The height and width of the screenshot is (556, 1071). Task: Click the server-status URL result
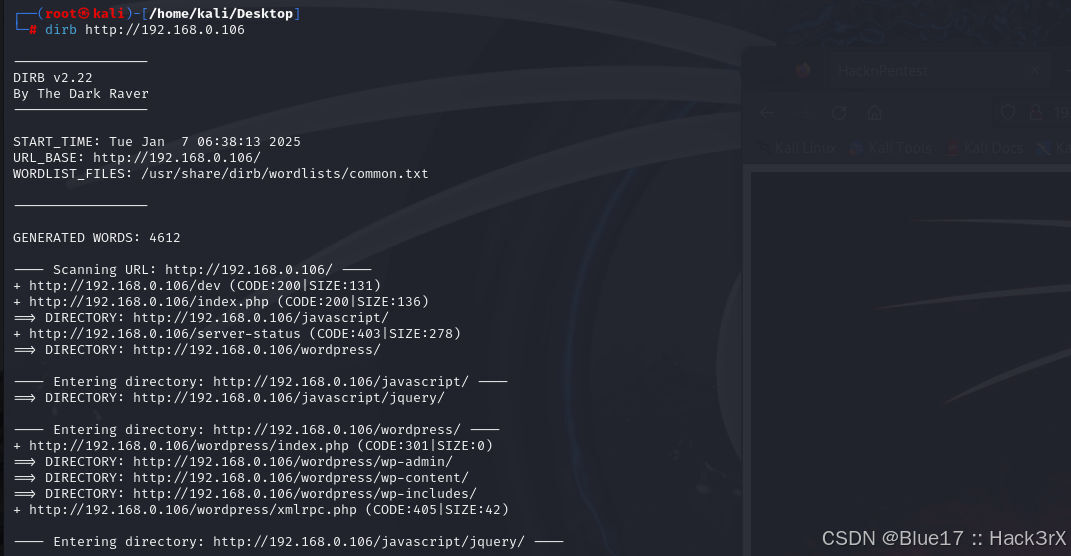[165, 333]
